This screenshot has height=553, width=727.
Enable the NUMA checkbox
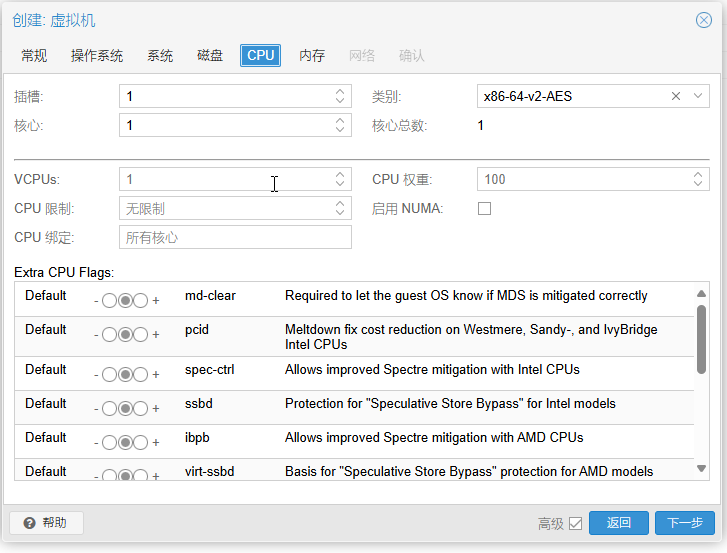tap(484, 209)
